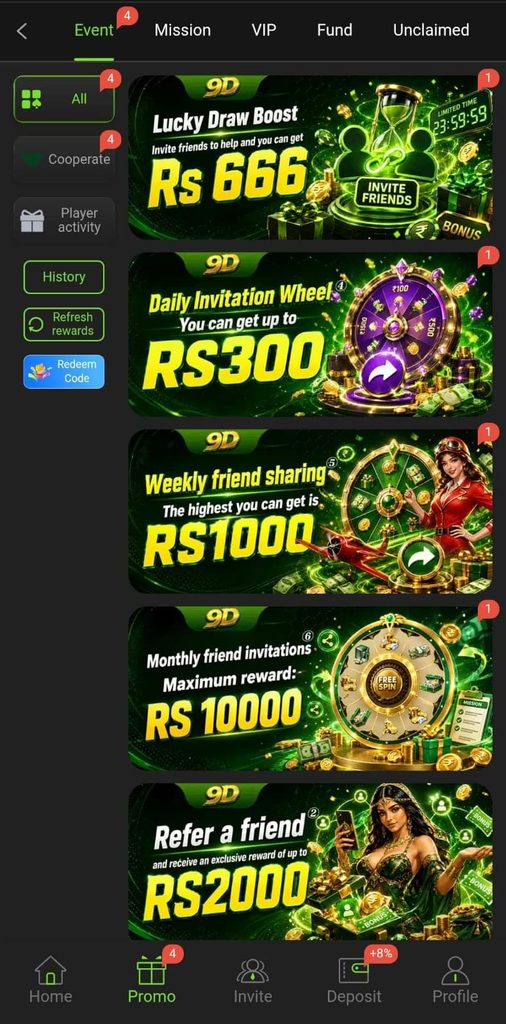Open the Unclaimed tab

tap(431, 30)
